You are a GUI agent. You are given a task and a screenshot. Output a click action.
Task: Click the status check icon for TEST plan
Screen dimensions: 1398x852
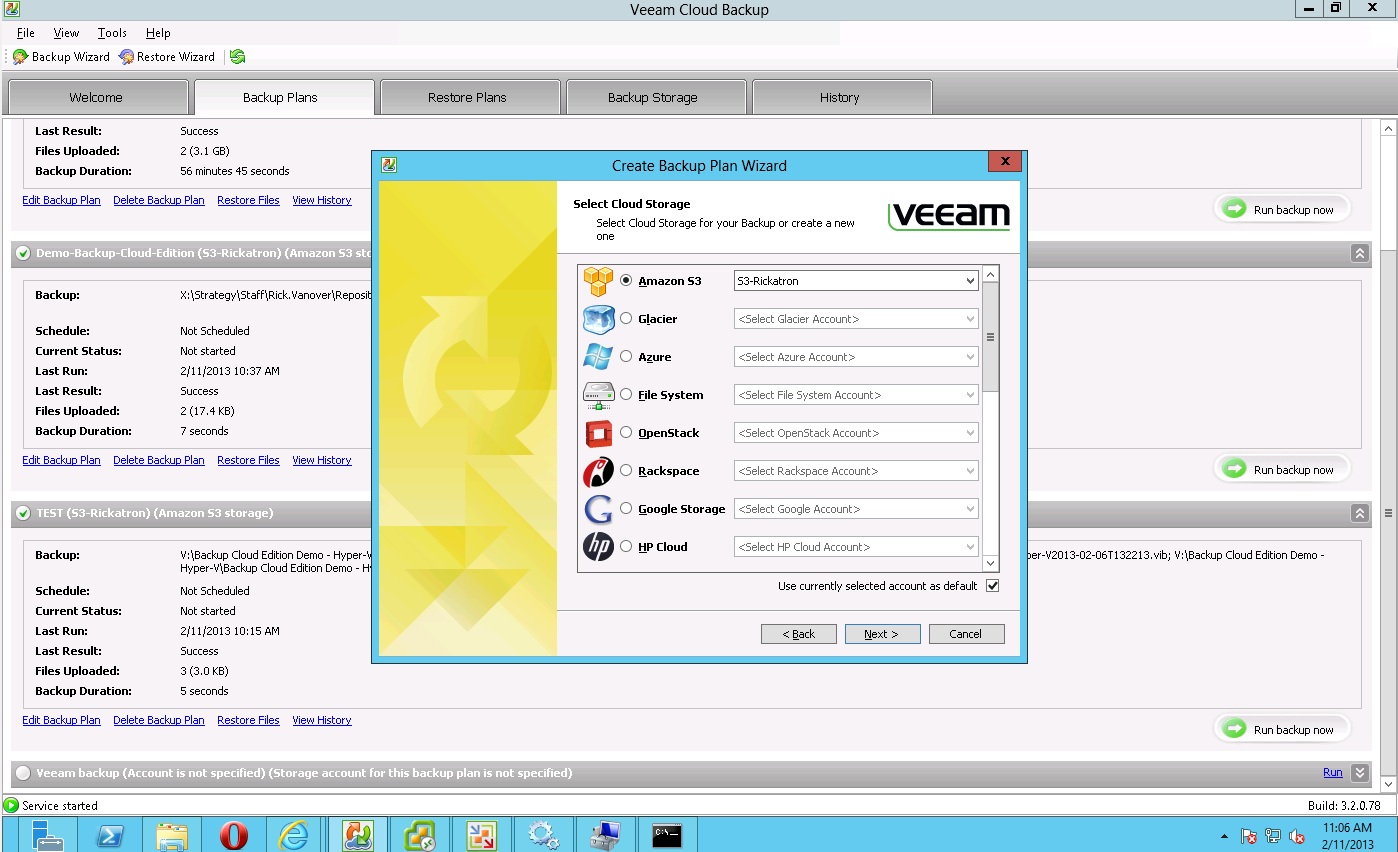pyautogui.click(x=23, y=513)
